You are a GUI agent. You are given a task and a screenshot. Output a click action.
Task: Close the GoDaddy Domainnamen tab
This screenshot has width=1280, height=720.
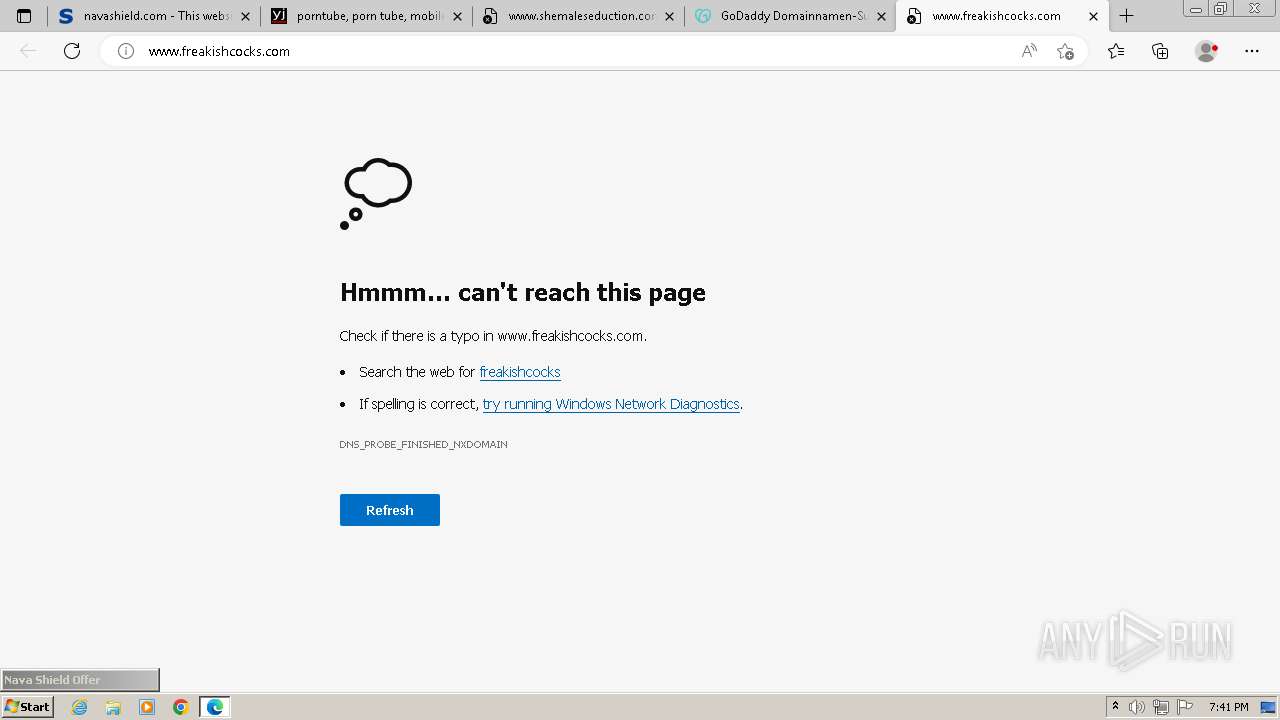[x=881, y=16]
